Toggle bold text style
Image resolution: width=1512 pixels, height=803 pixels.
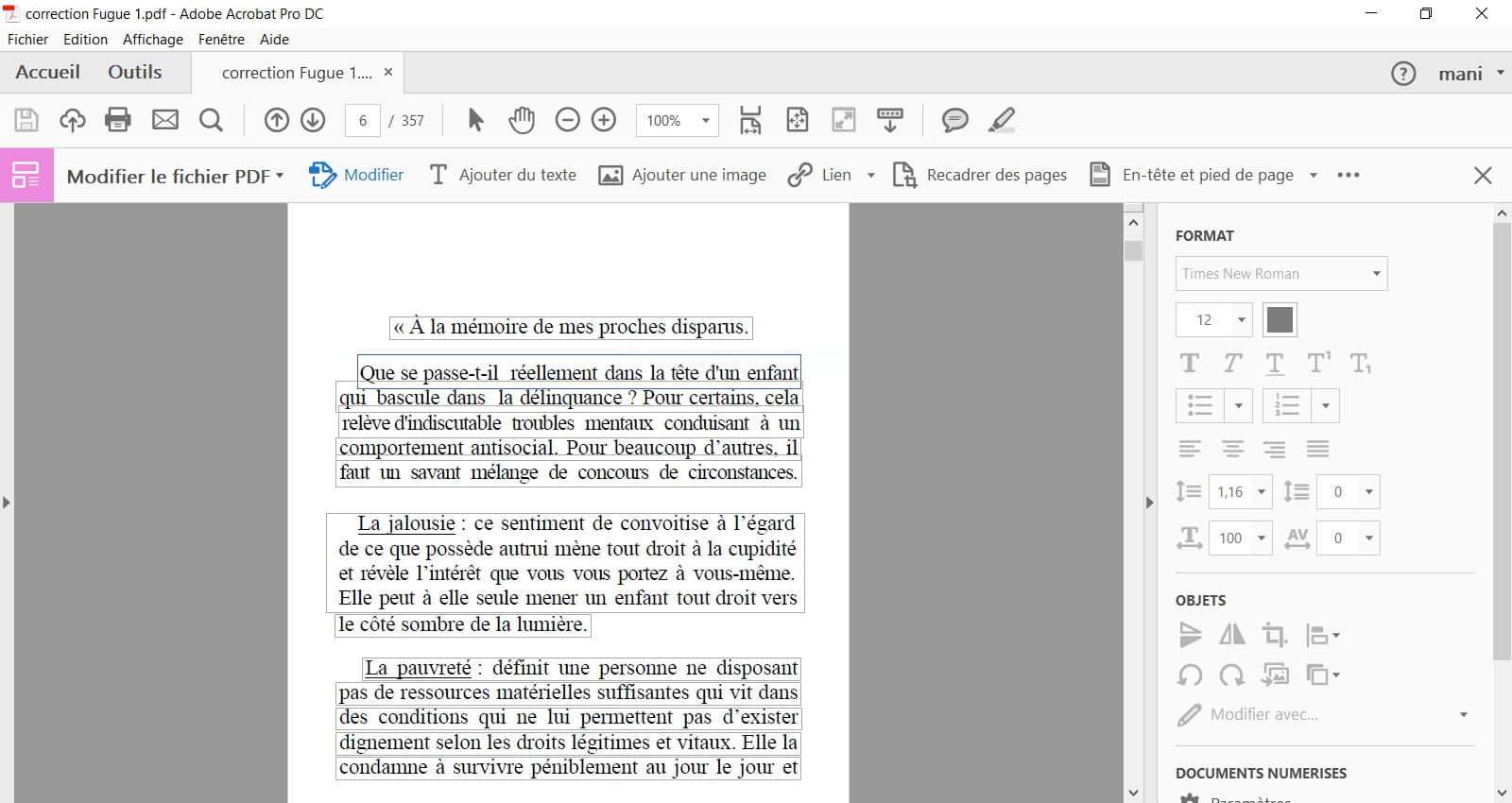[1190, 364]
